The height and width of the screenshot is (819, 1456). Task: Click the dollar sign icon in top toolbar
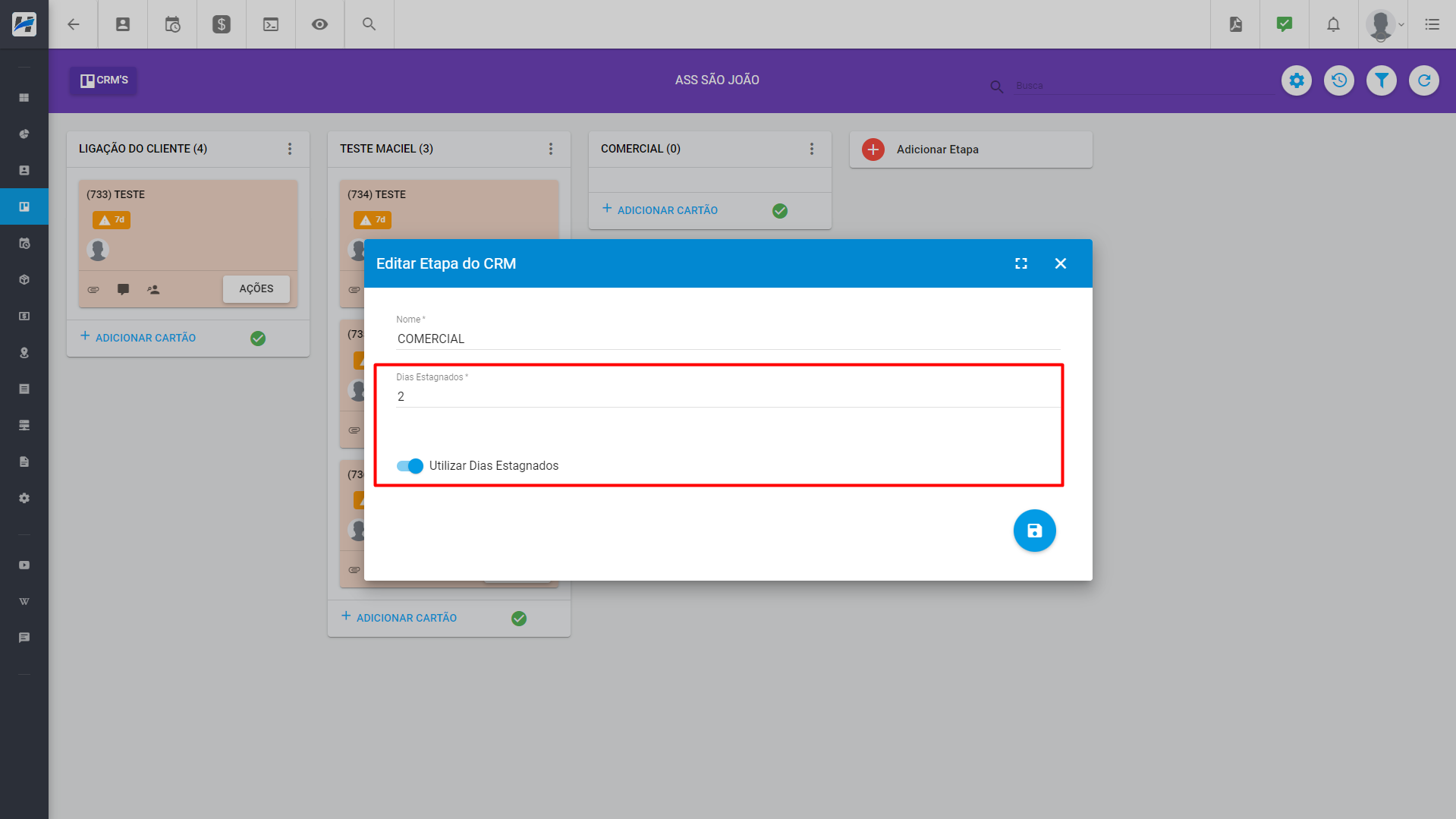coord(222,24)
